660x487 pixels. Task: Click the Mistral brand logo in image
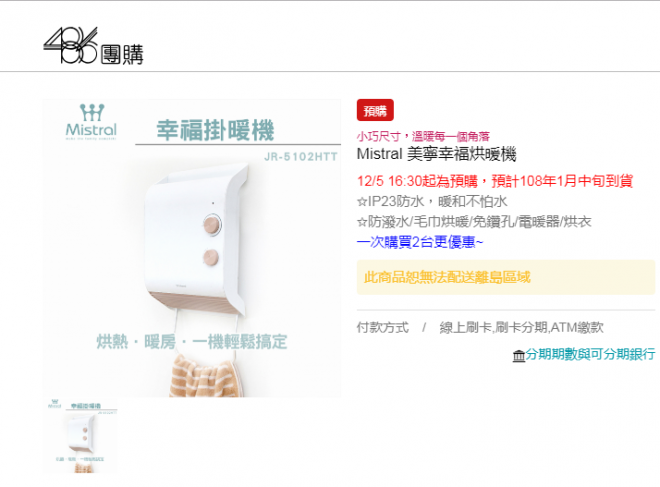click(91, 122)
